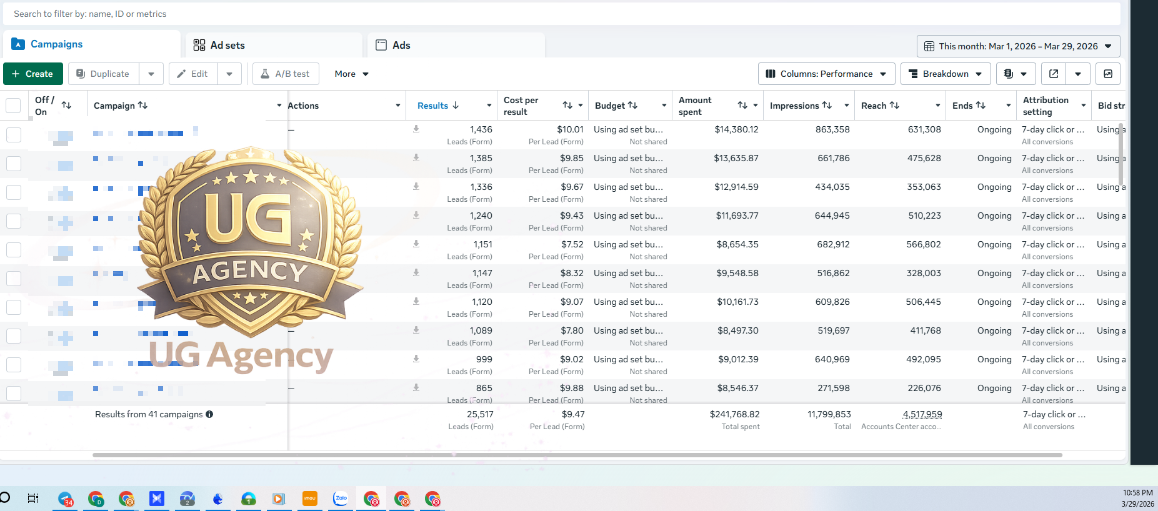
Task: Open the orange imou app in taskbar
Action: coord(310,498)
